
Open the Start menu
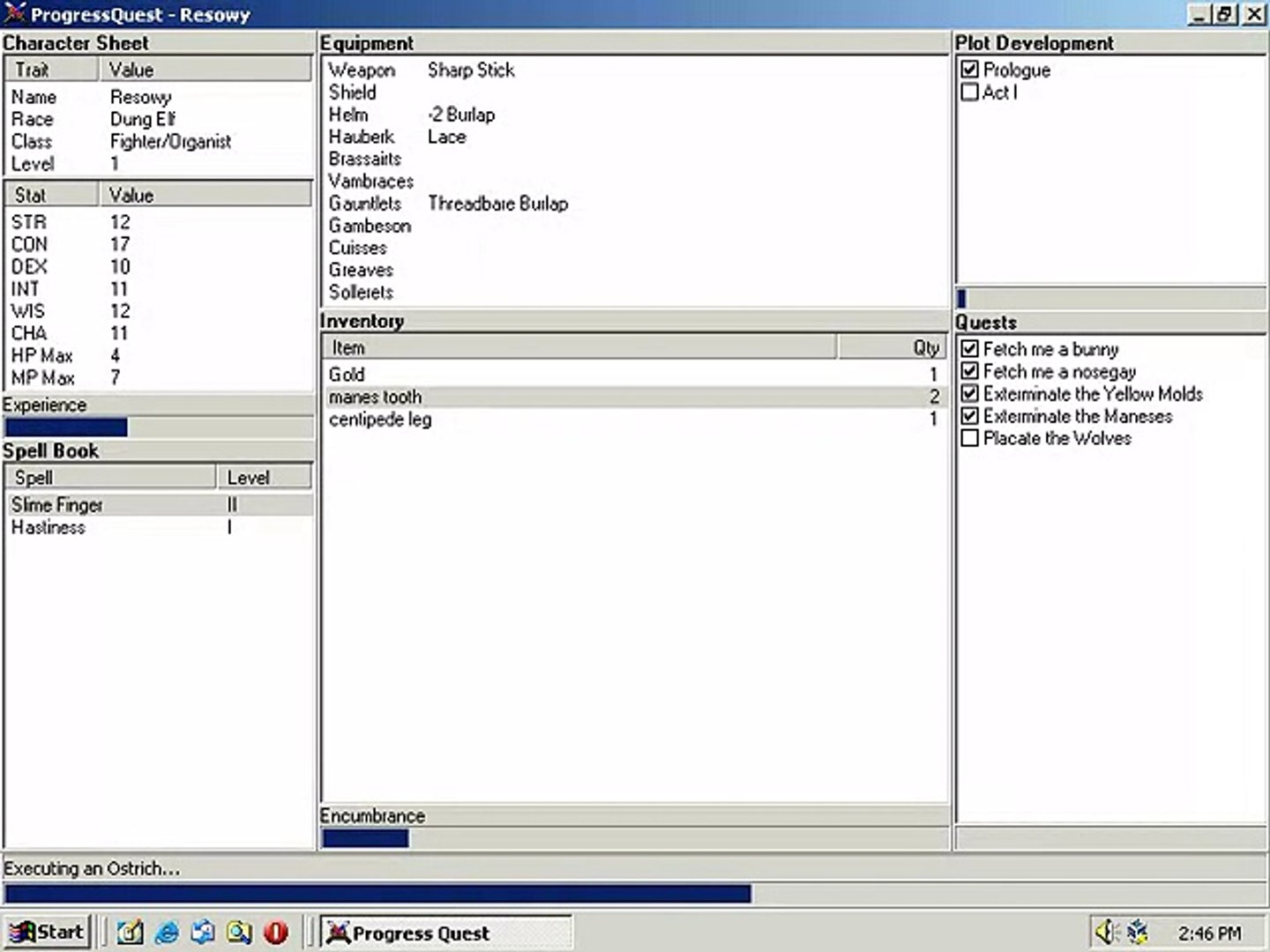point(47,932)
